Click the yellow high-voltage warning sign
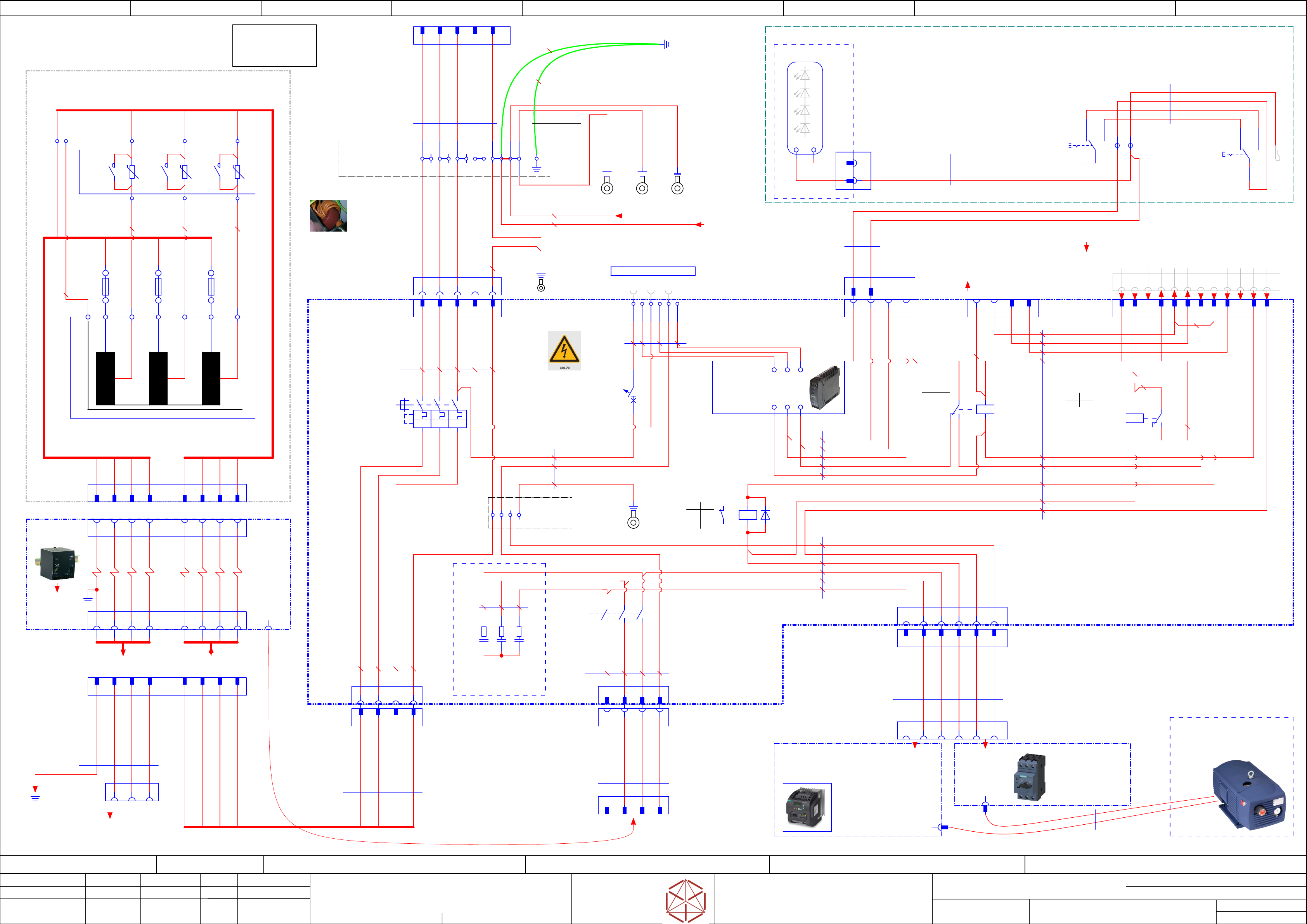Image resolution: width=1307 pixels, height=924 pixels. point(564,350)
